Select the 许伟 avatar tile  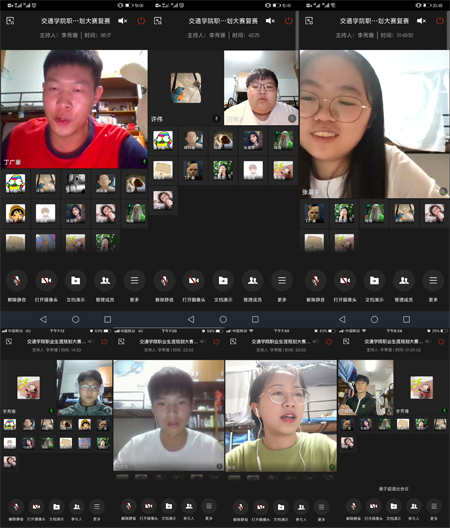[x=186, y=88]
